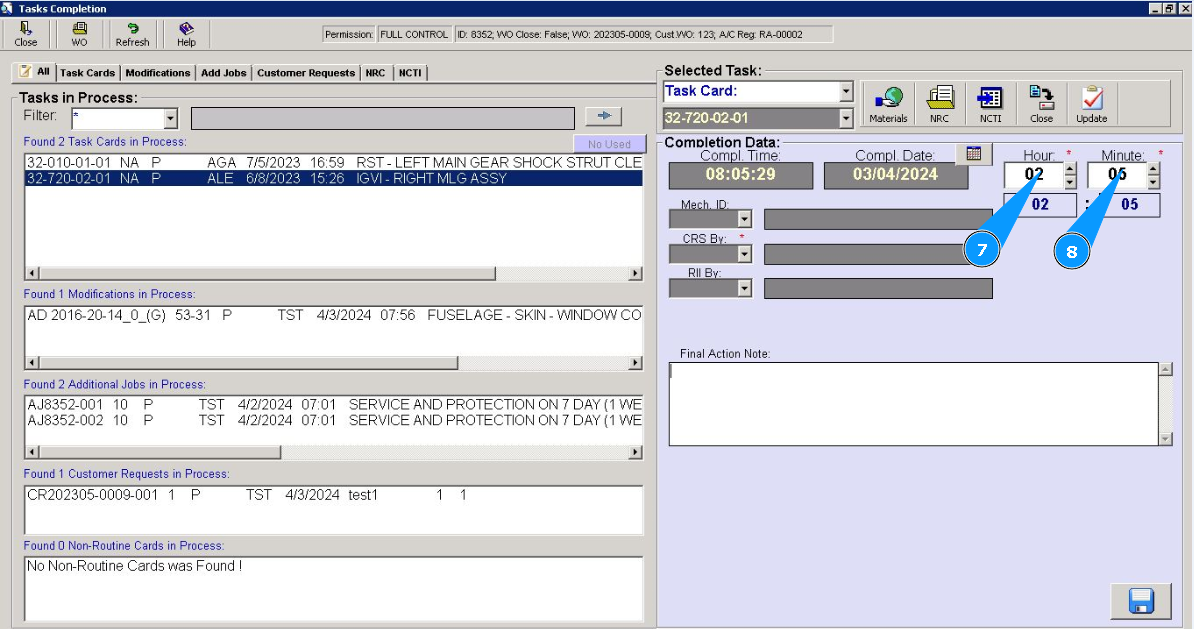Open the Task Cards tab
The width and height of the screenshot is (1194, 629).
point(88,73)
